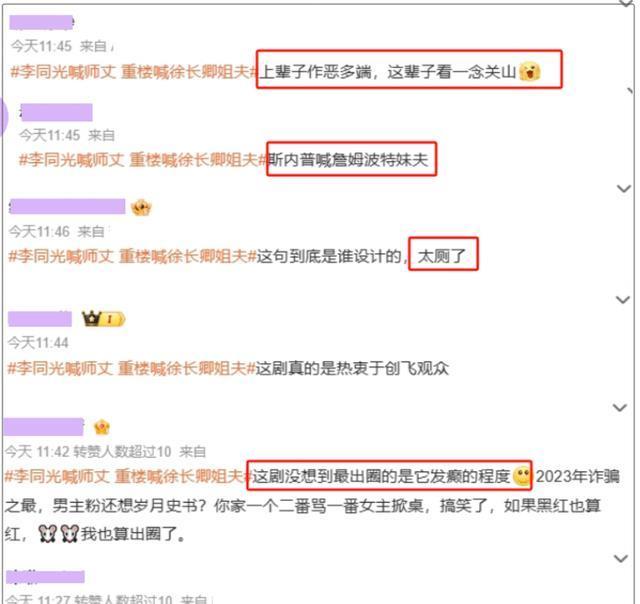Click the surprised emoji after 一念关山
This screenshot has height=604, width=640.
[x=530, y=72]
